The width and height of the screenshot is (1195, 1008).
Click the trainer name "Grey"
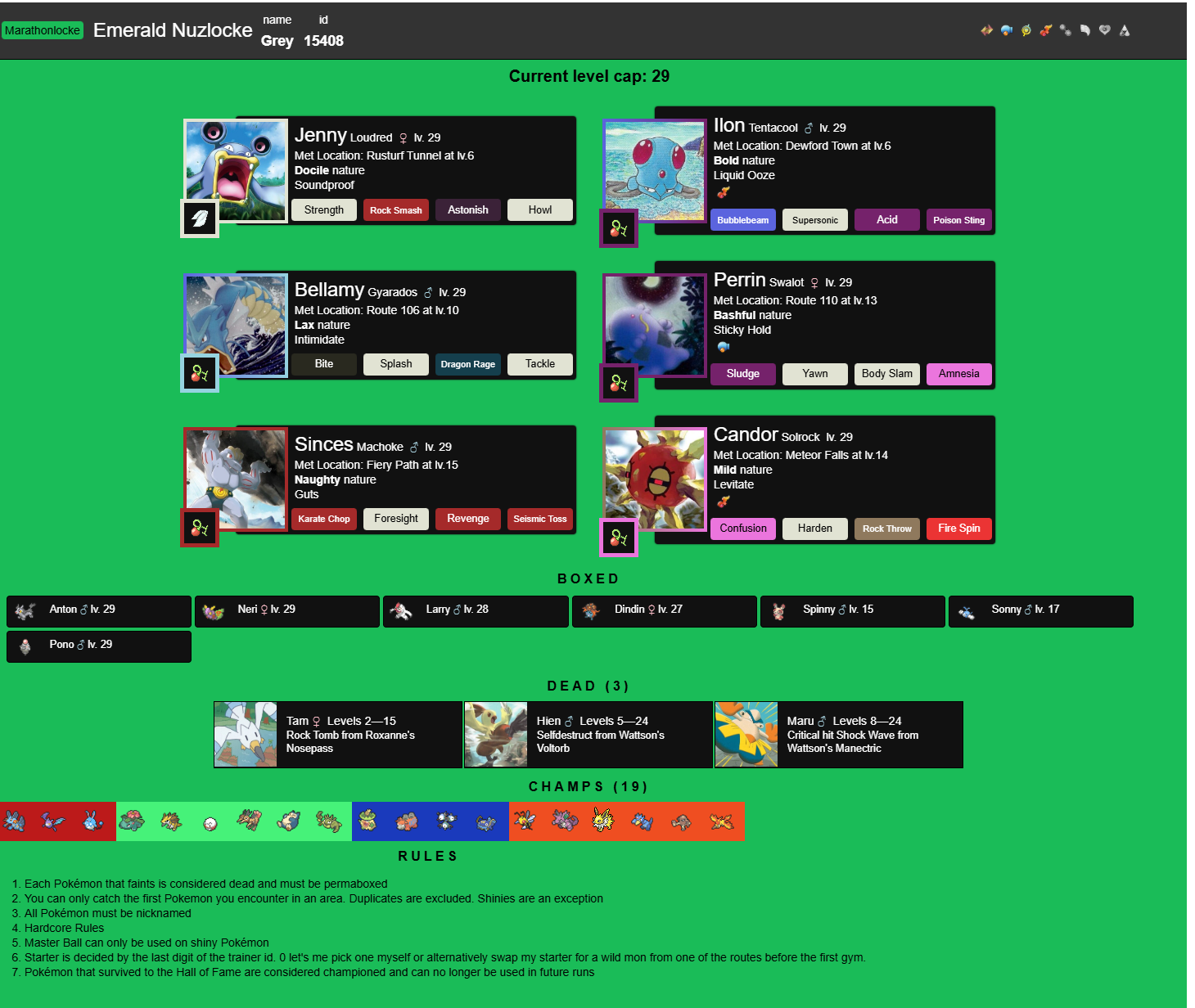(x=277, y=41)
